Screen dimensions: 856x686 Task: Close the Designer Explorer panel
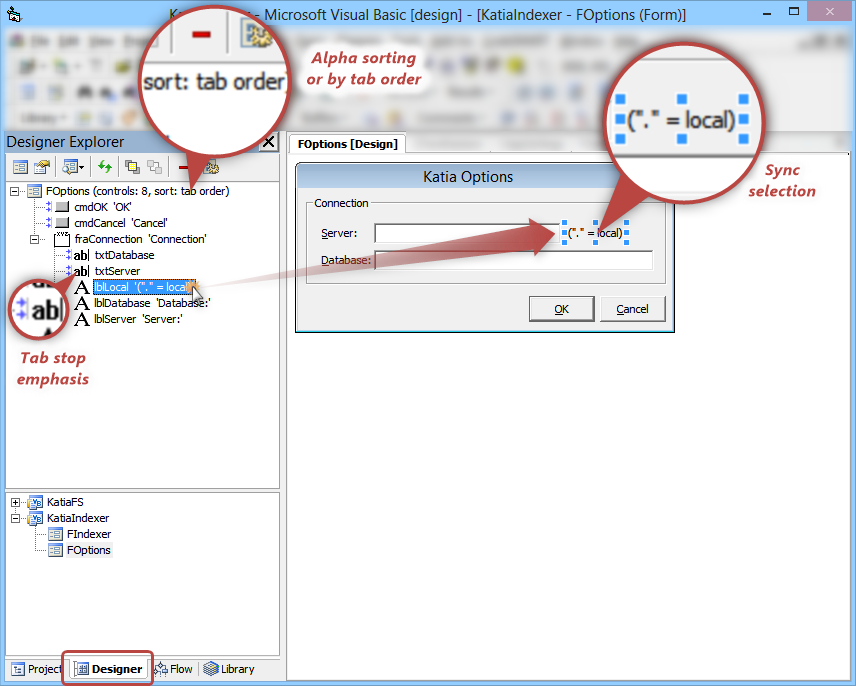click(269, 142)
